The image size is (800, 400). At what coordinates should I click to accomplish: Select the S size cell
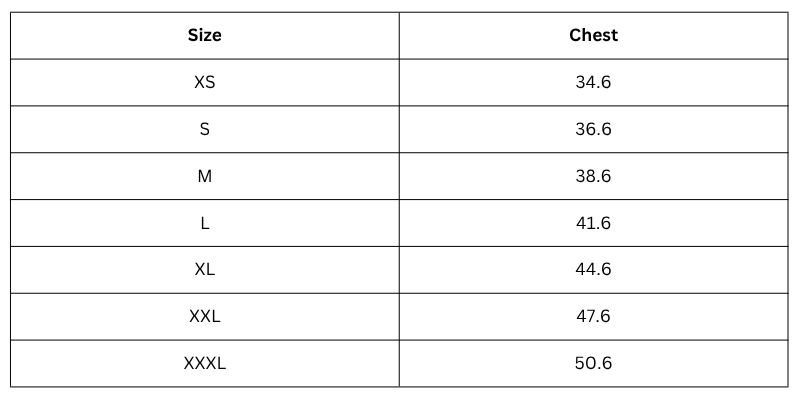205,129
